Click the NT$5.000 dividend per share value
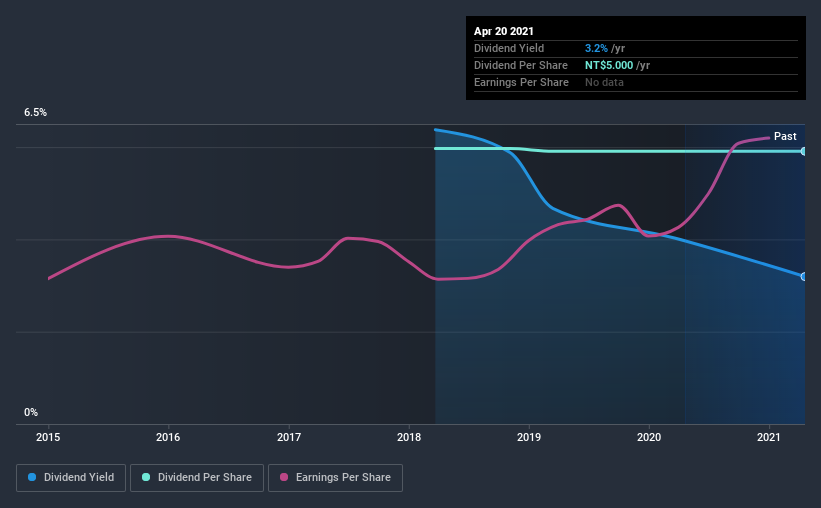Screen dimensions: 821x508 (609, 65)
